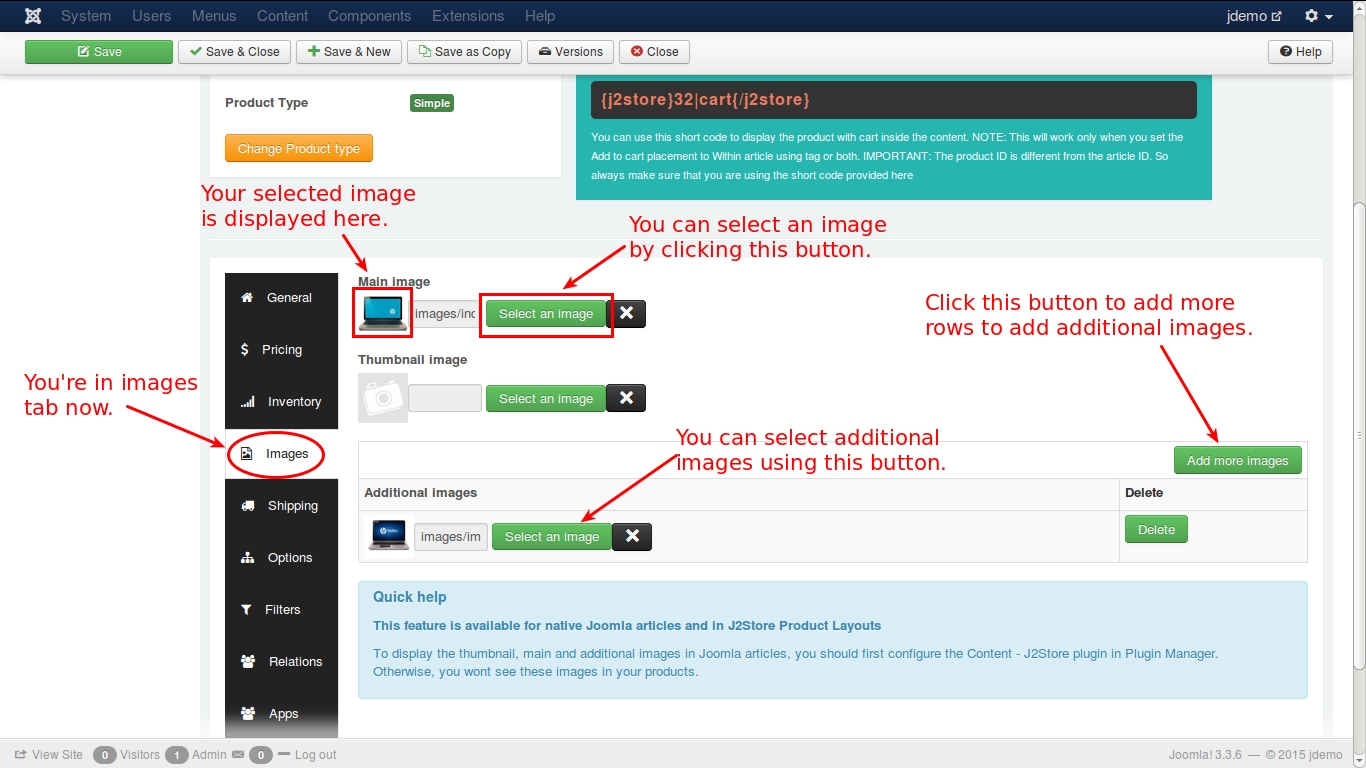Click the Thumbnail image placeholder preview
The height and width of the screenshot is (768, 1366).
[383, 398]
